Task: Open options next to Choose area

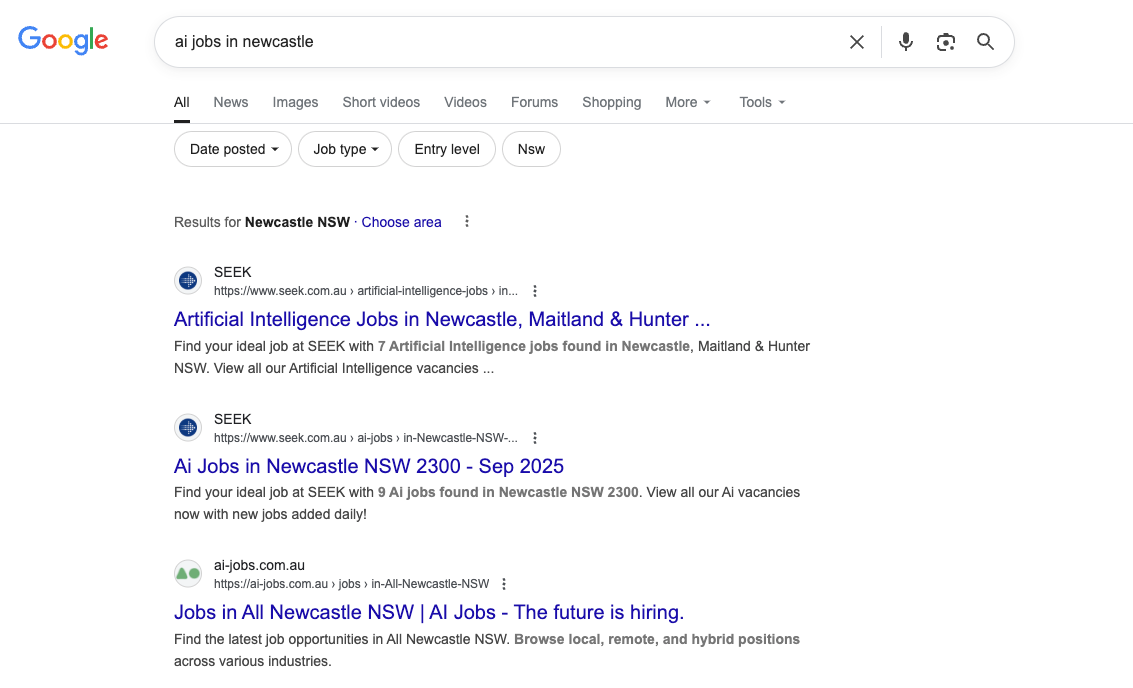Action: tap(467, 221)
